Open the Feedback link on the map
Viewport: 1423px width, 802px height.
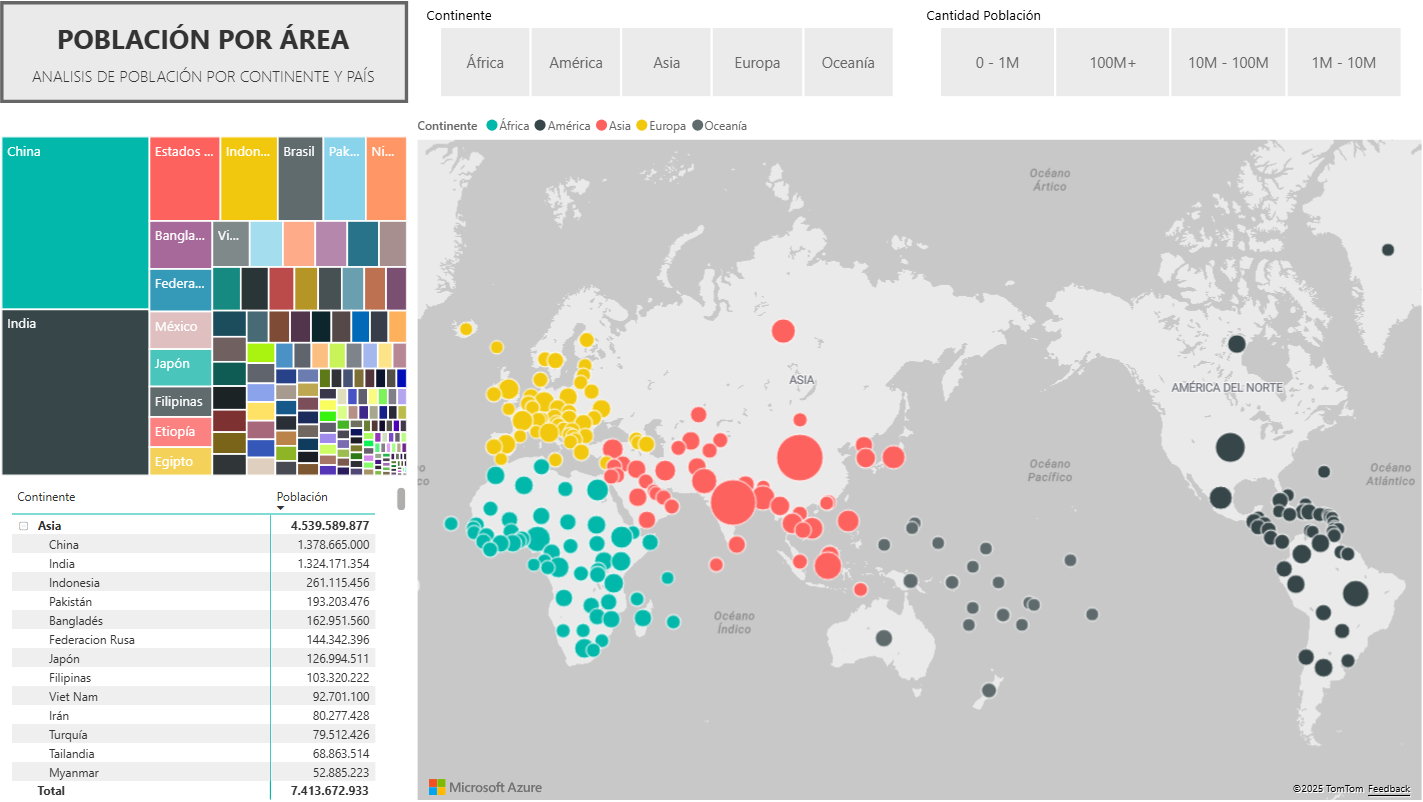pyautogui.click(x=1388, y=789)
